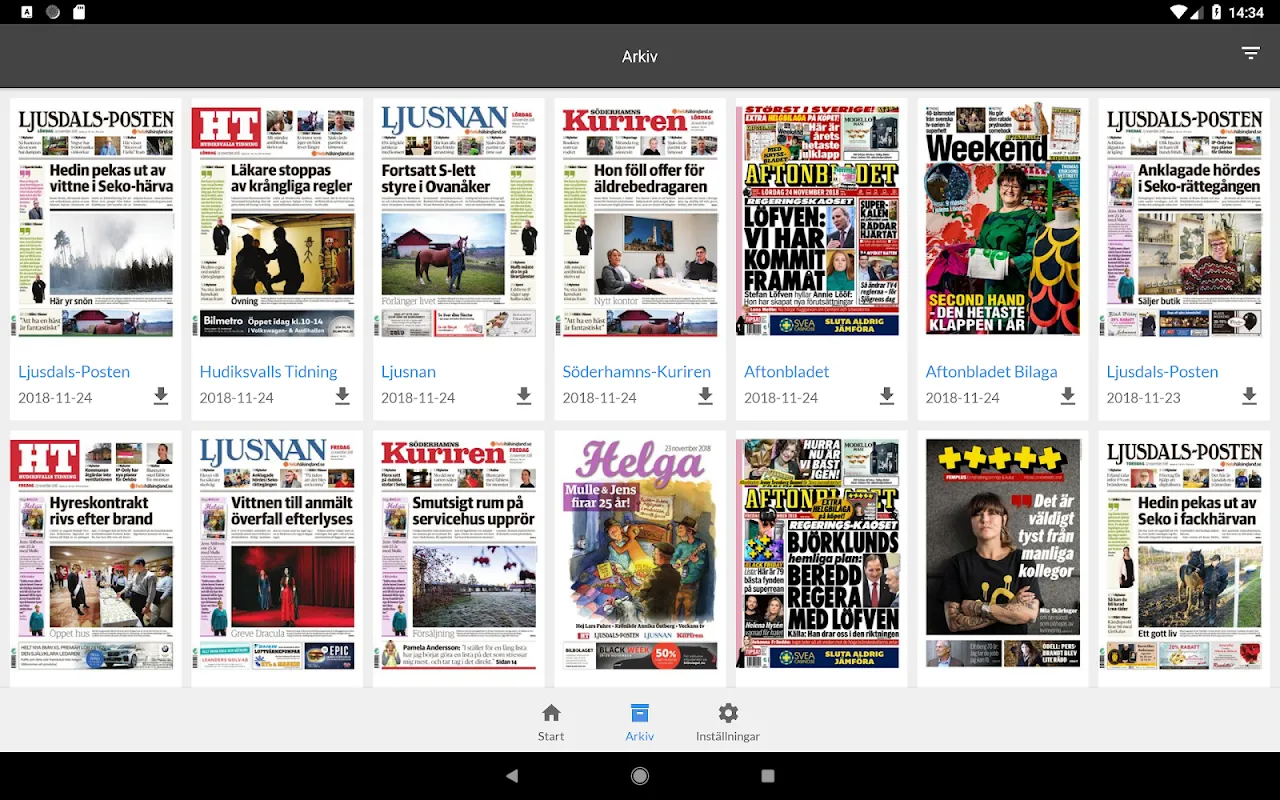Open the Helga magazine cover thumbnail
Viewport: 1280px width, 800px height.
tap(640, 553)
